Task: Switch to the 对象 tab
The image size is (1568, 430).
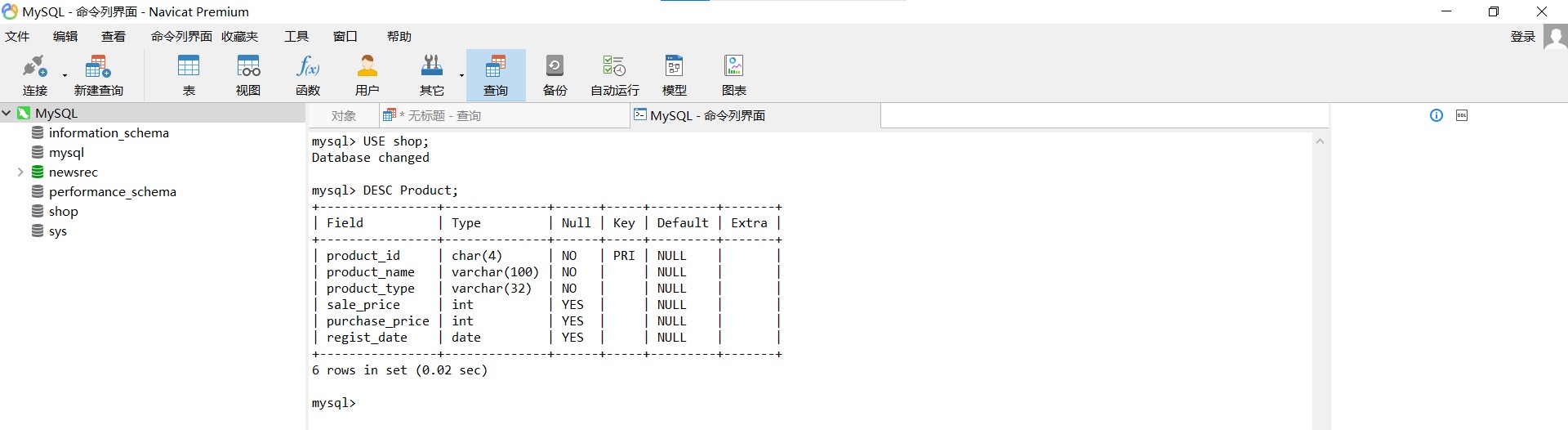Action: [x=344, y=116]
